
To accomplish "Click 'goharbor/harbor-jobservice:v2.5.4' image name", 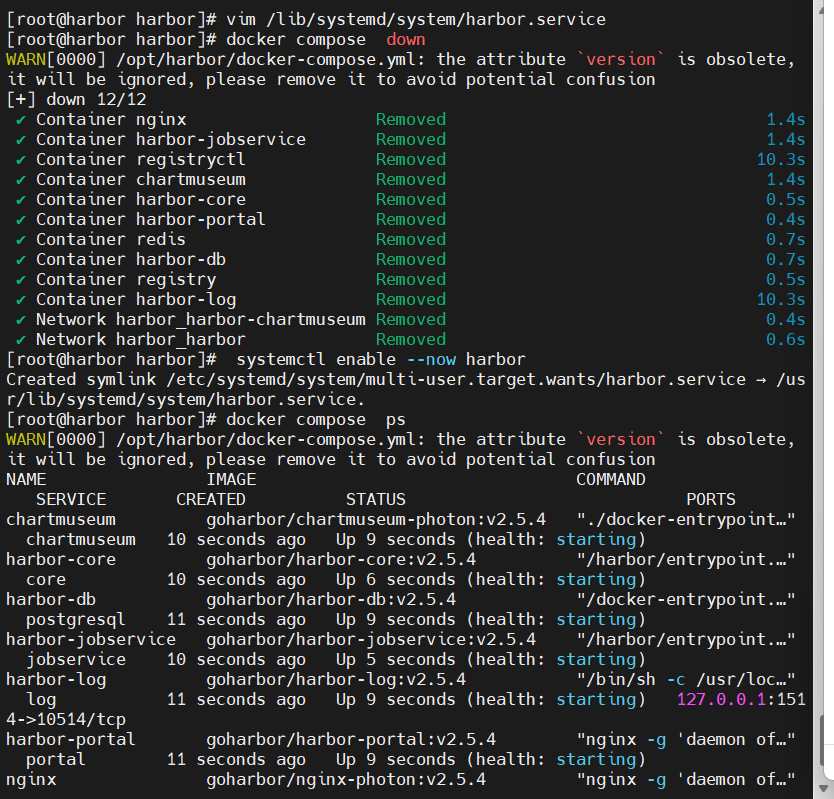I will pyautogui.click(x=371, y=639).
